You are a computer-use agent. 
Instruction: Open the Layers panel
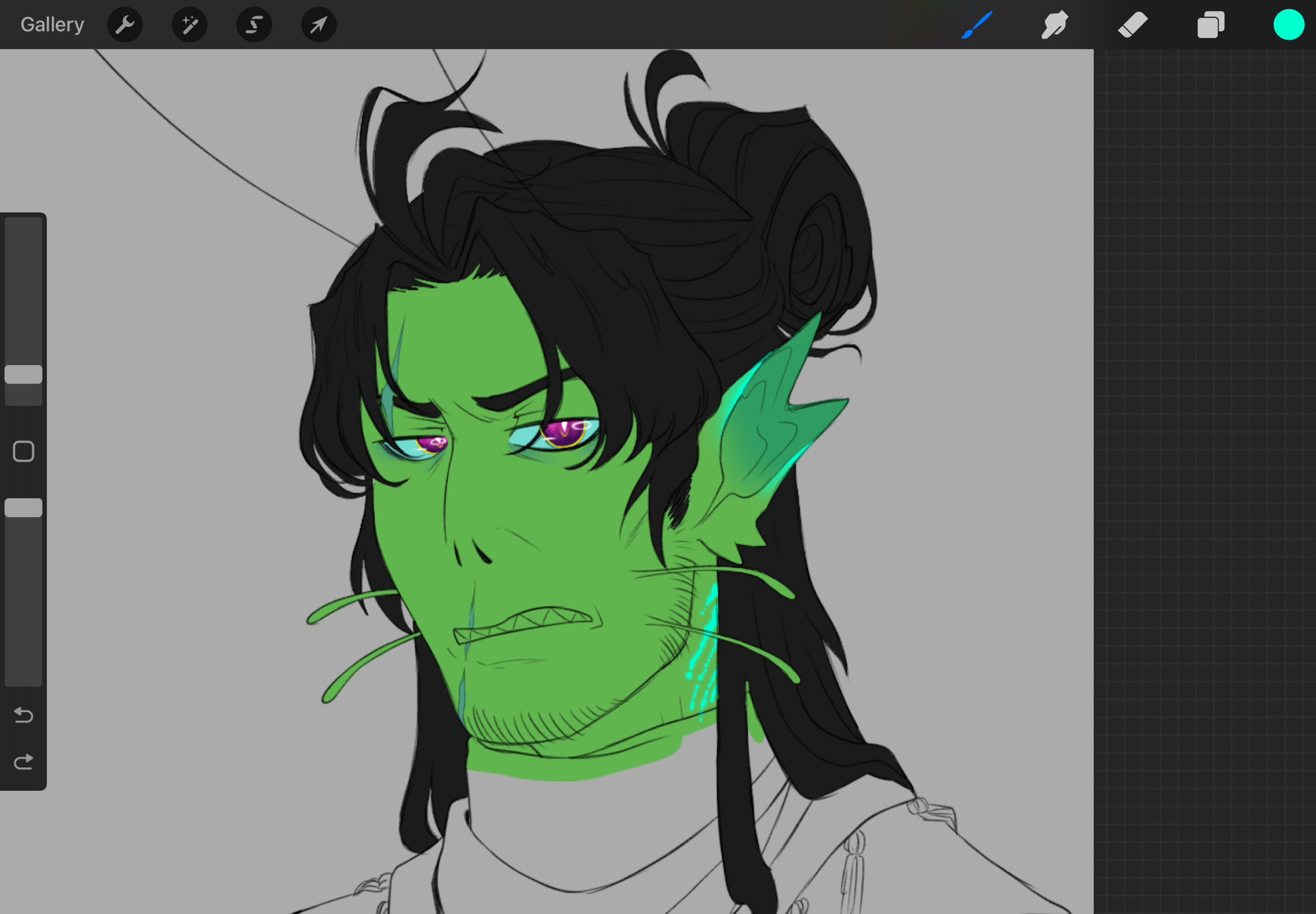tap(1210, 25)
